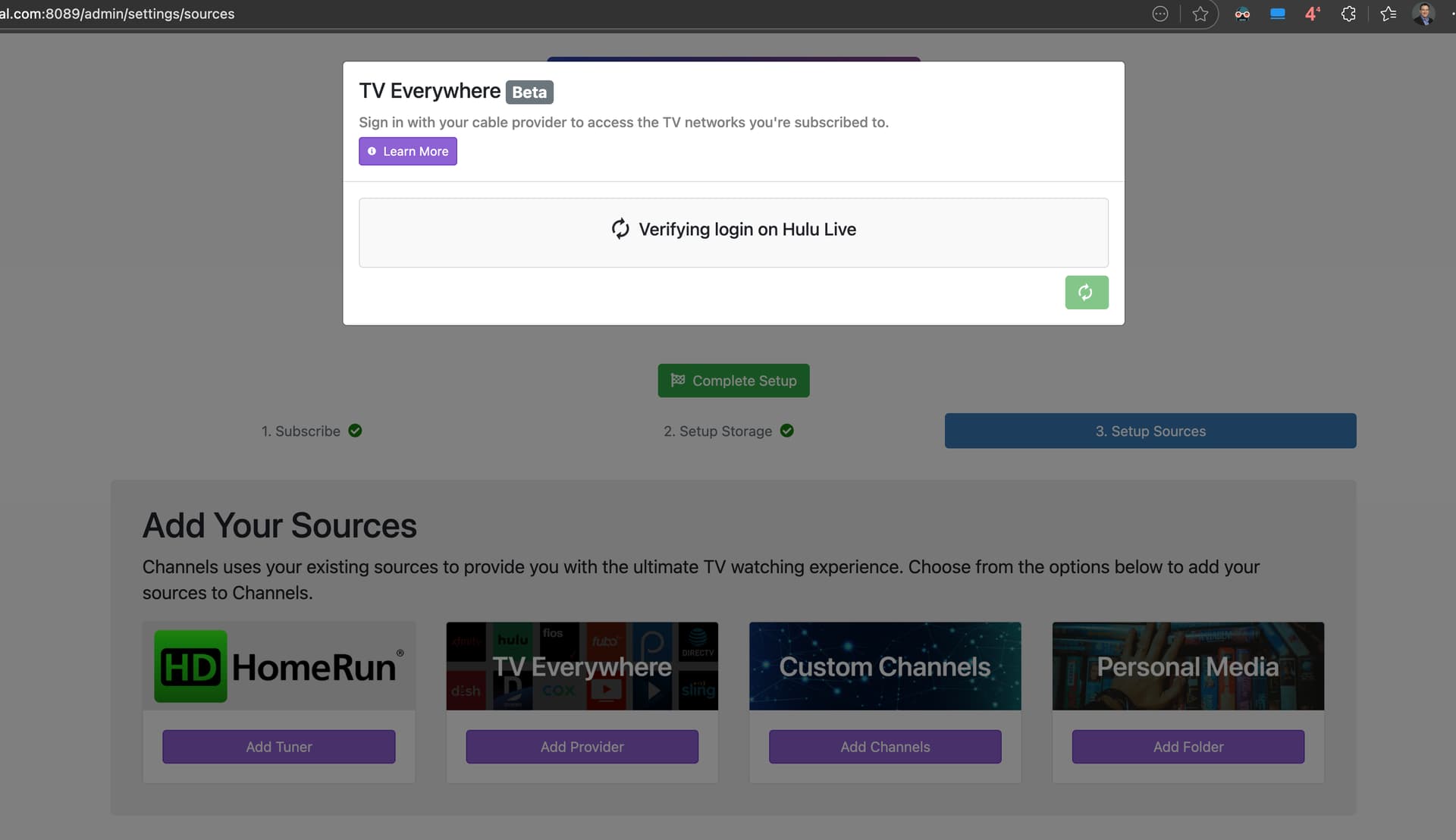Click the Custom Channels card image

[884, 666]
